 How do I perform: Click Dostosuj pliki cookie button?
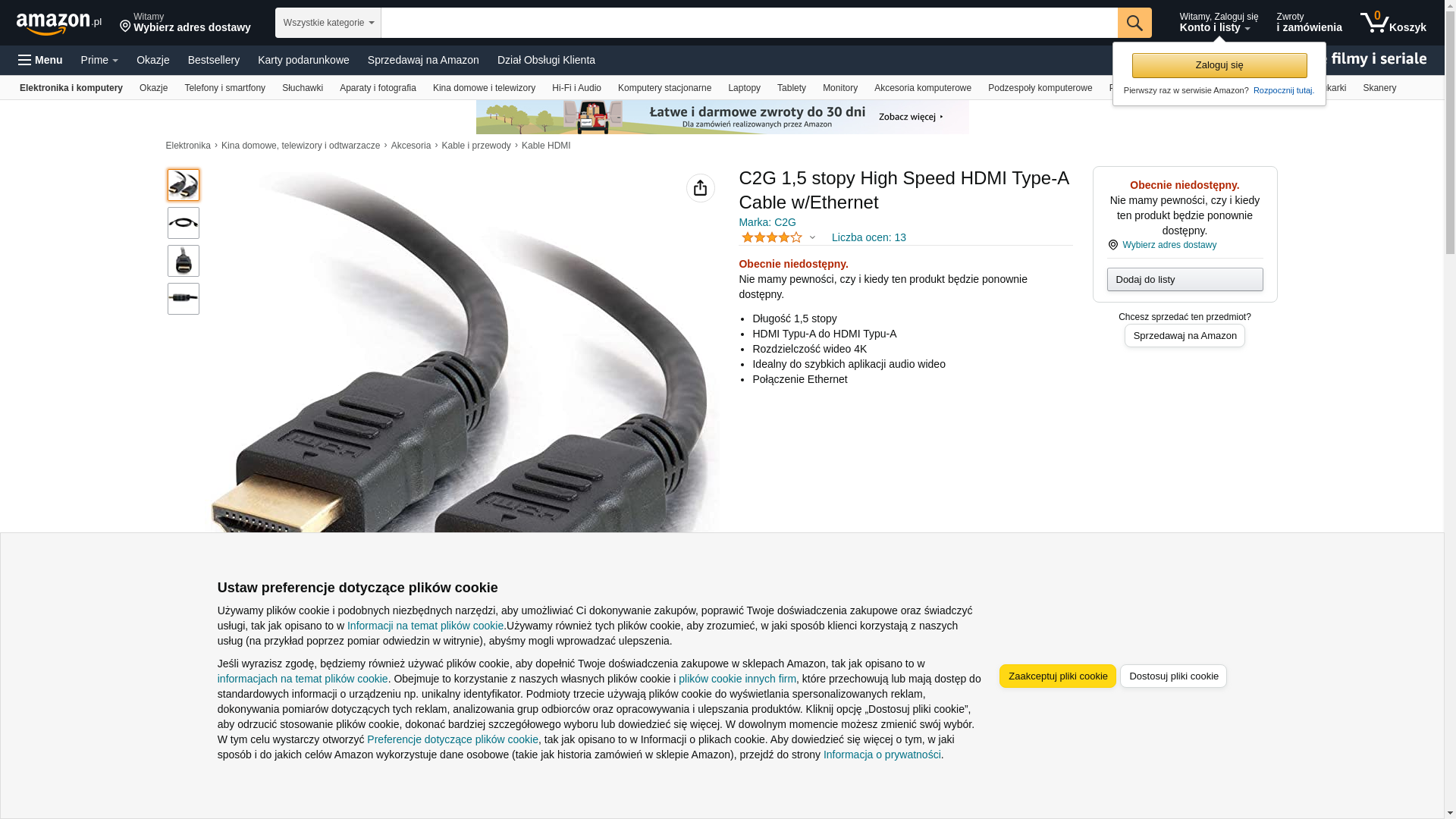click(1174, 676)
